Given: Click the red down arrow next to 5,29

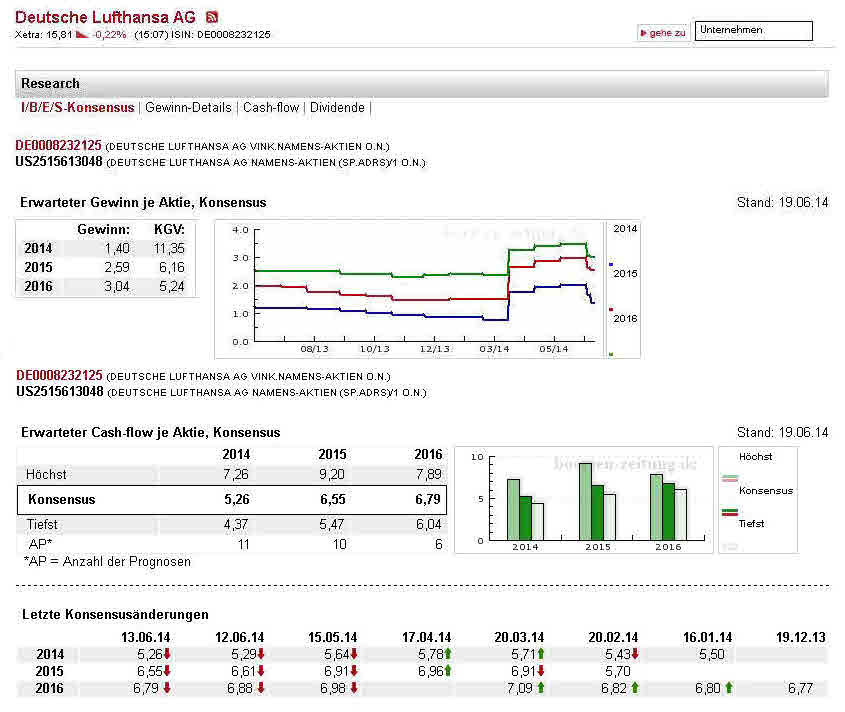Looking at the screenshot, I should tap(261, 654).
